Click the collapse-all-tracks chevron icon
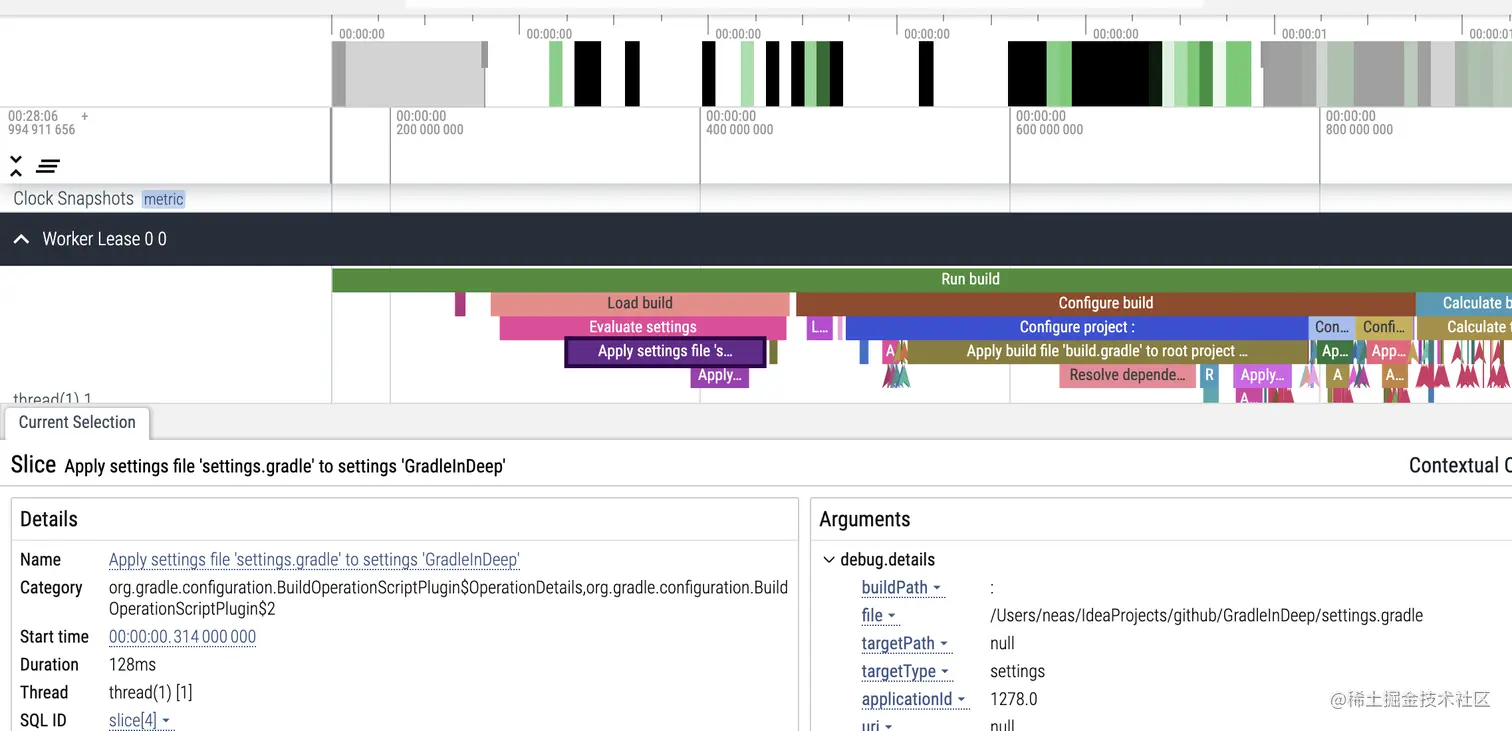Image resolution: width=1512 pixels, height=731 pixels. 15,166
